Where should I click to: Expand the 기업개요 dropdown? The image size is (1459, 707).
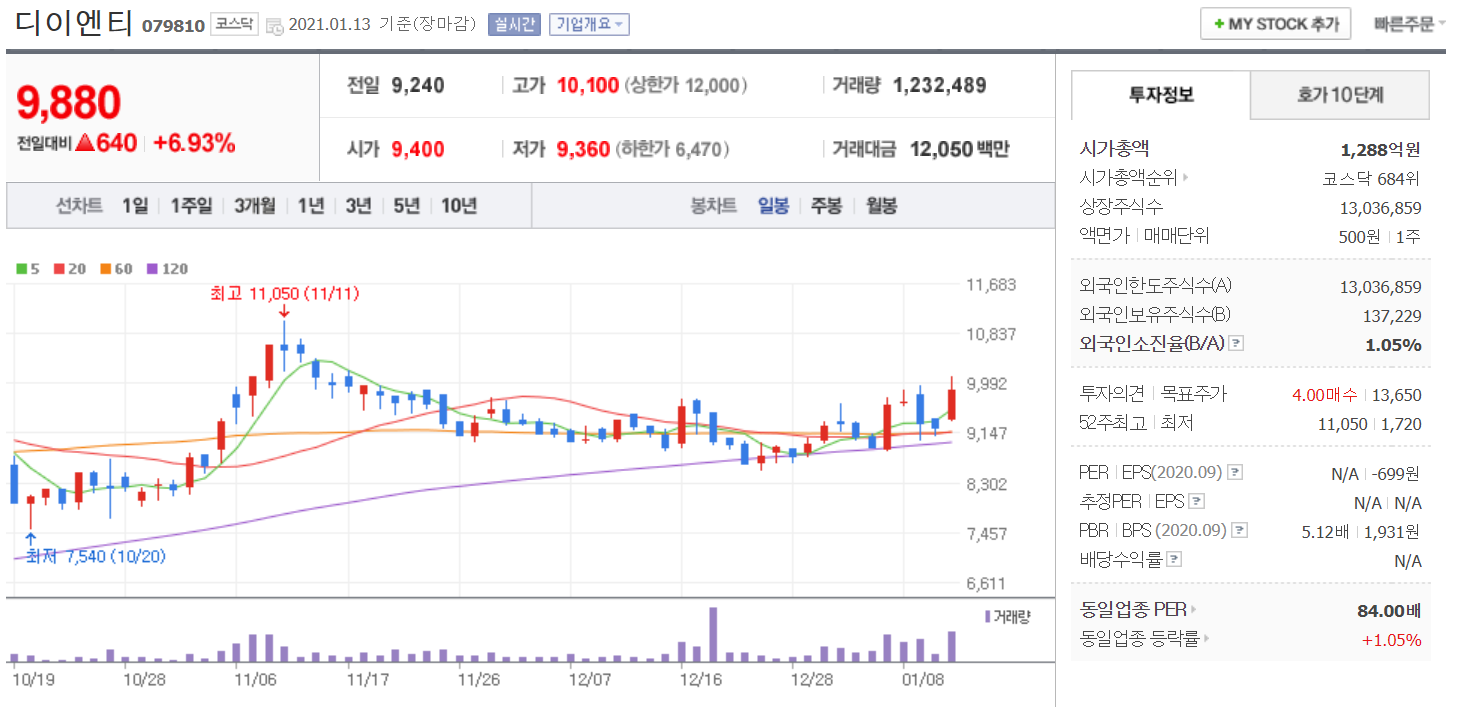589,24
